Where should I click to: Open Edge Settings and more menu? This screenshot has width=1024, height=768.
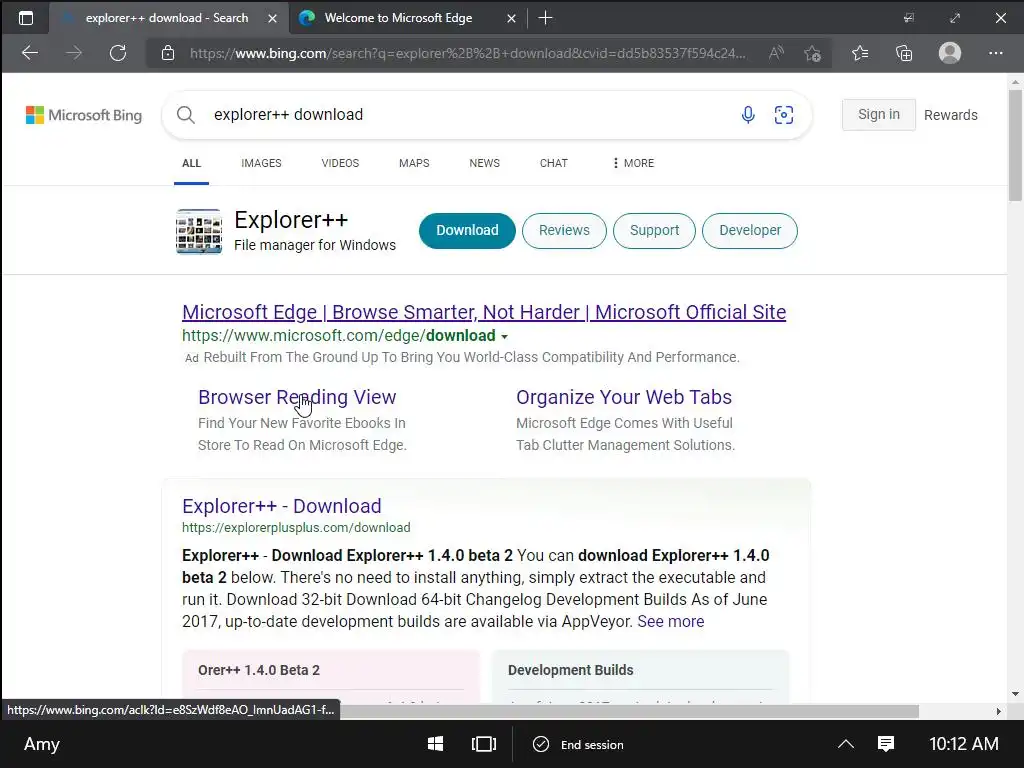click(x=995, y=53)
